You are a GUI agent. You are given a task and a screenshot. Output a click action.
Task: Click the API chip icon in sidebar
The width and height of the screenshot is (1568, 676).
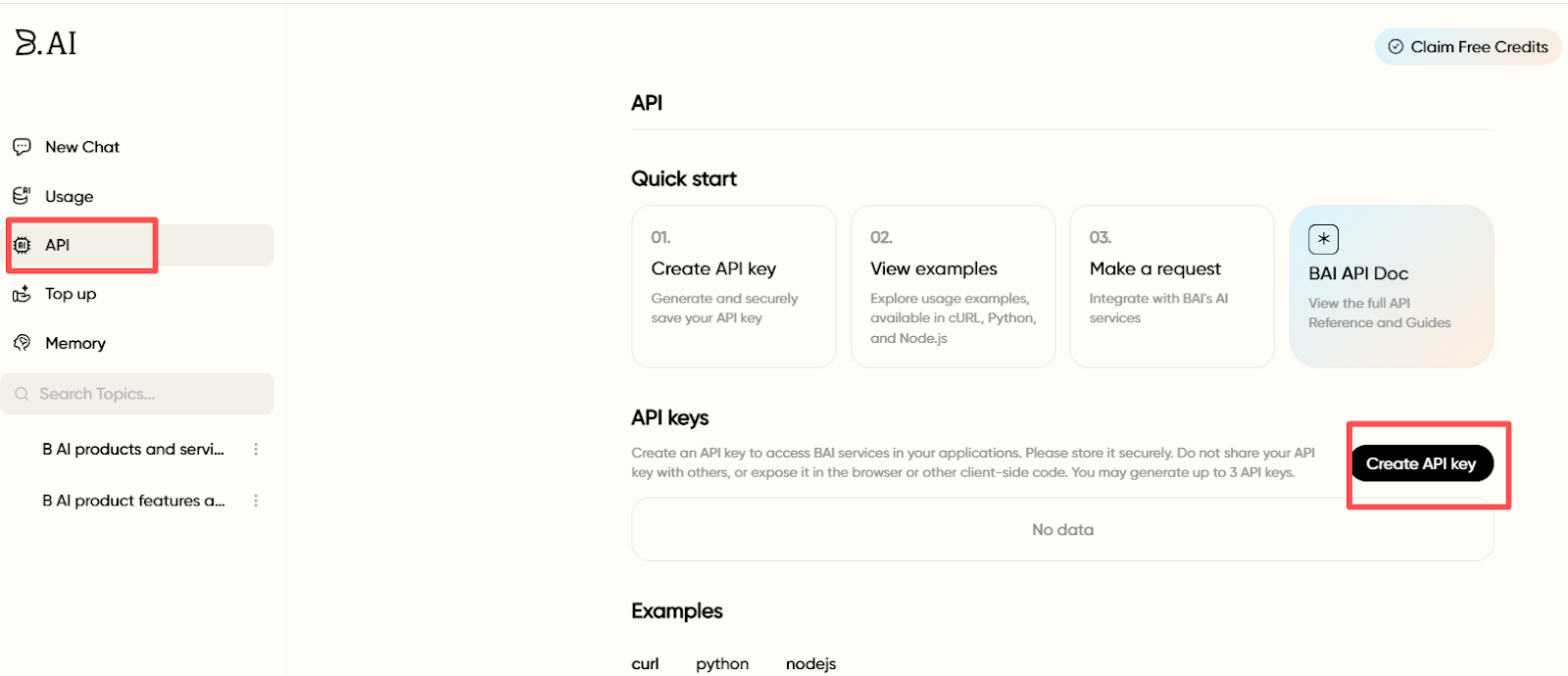[22, 245]
